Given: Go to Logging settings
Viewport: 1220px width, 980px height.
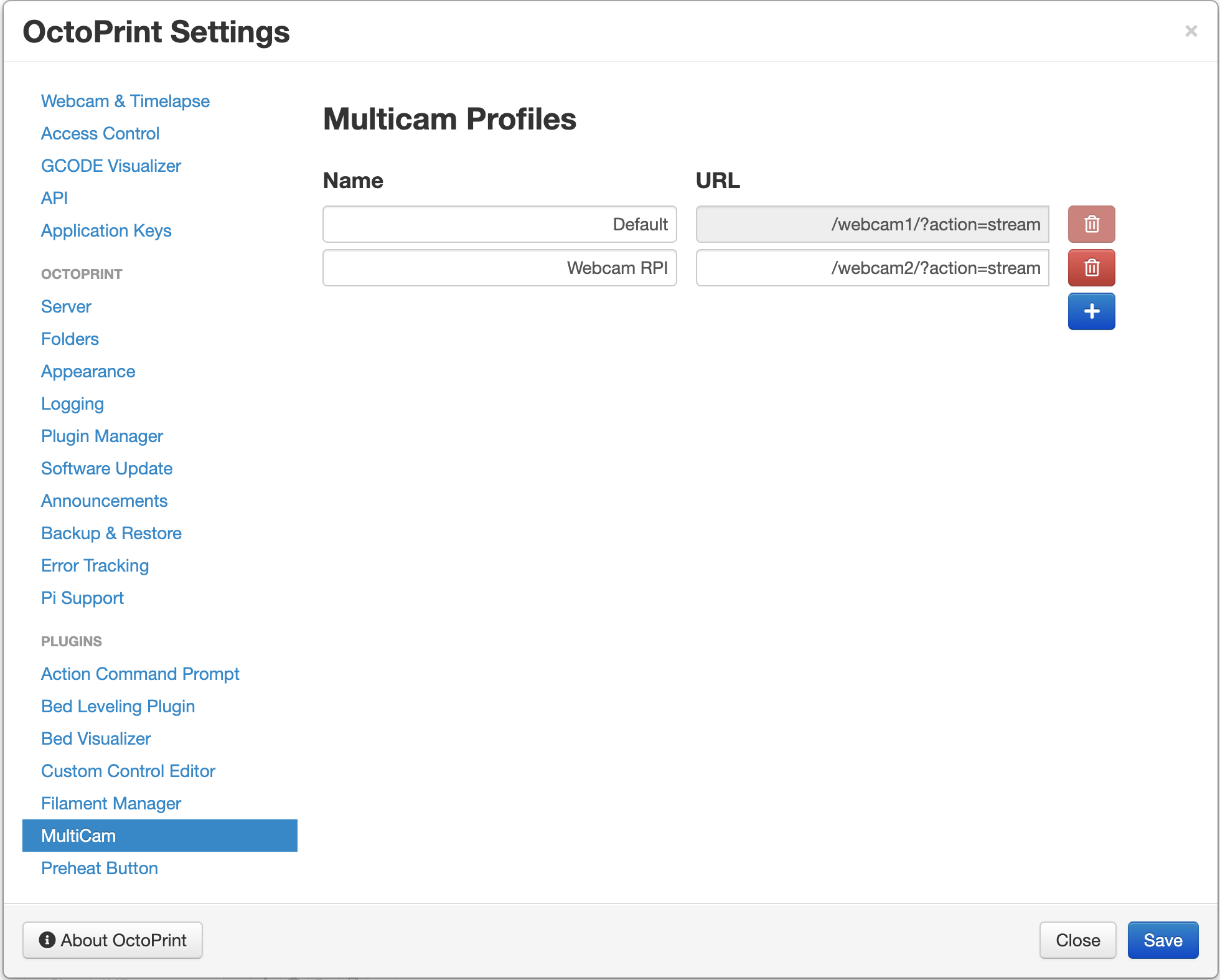Looking at the screenshot, I should pos(72,403).
